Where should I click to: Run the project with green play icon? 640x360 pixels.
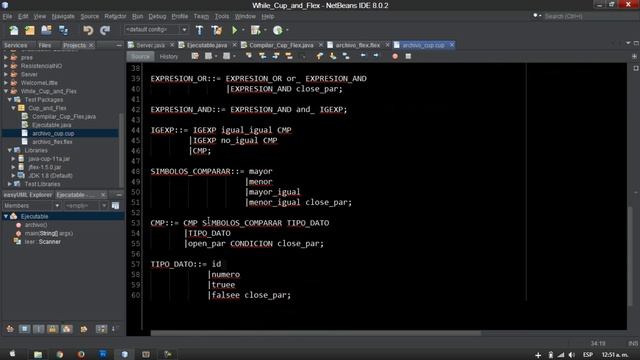tap(235, 30)
